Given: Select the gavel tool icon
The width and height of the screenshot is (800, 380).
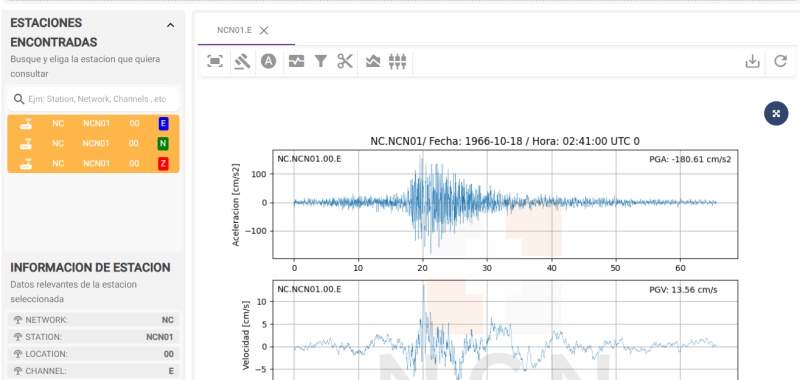Looking at the screenshot, I should click(242, 62).
